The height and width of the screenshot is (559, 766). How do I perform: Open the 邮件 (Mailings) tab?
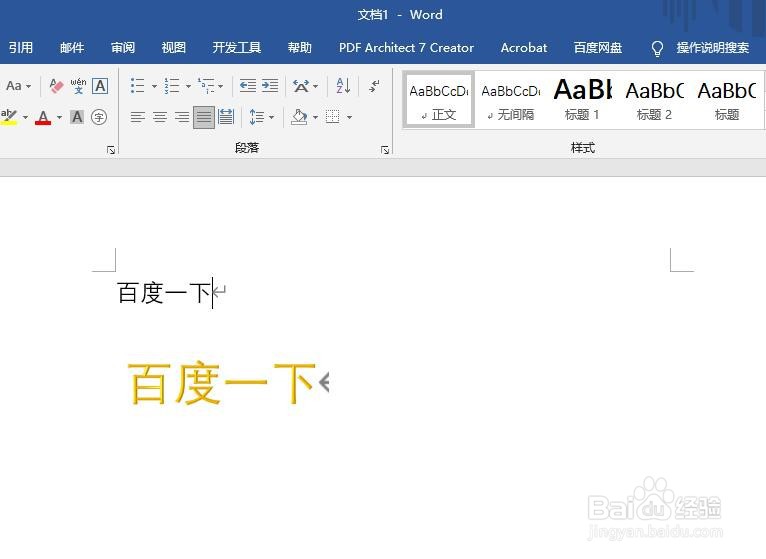coord(72,47)
